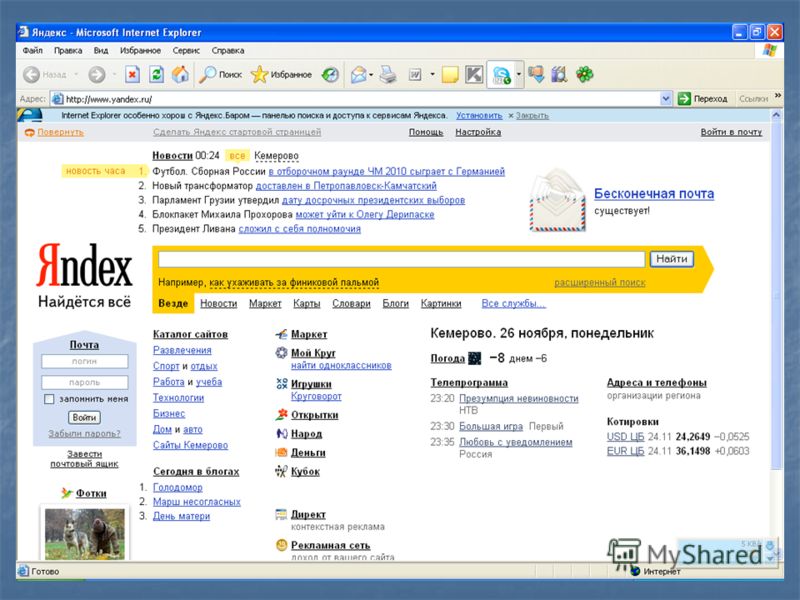Click the weather icon beside Погода
The height and width of the screenshot is (600, 800).
coord(474,358)
